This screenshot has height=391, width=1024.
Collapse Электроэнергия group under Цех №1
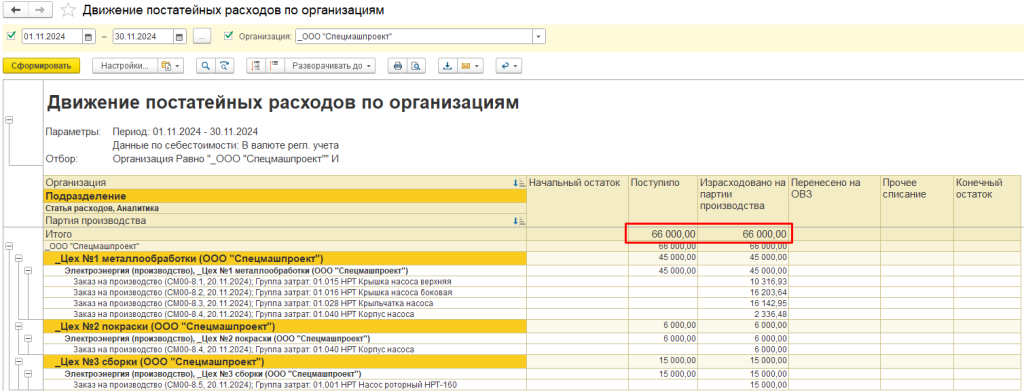[x=28, y=270]
